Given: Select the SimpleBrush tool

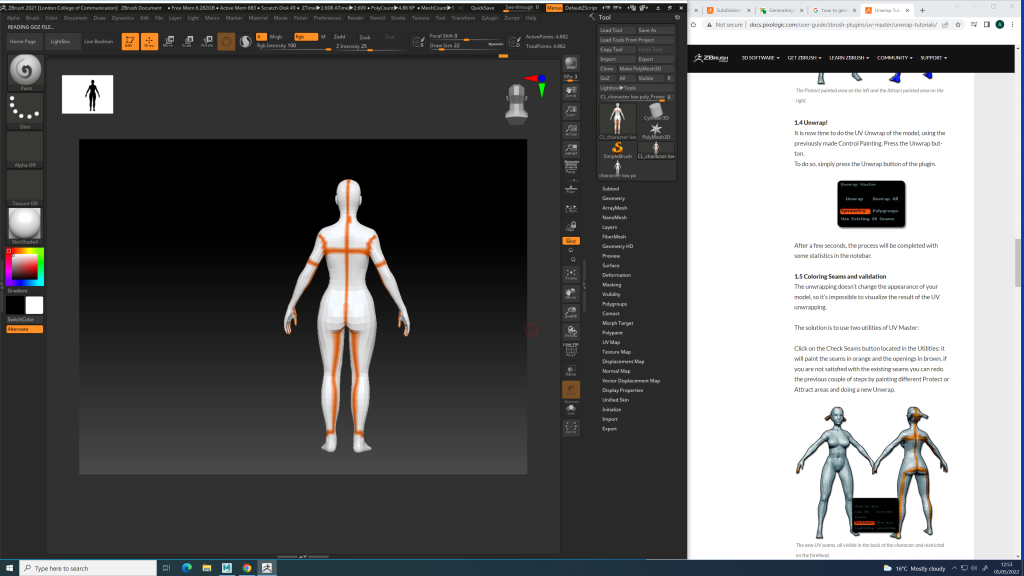Looking at the screenshot, I should (617, 150).
